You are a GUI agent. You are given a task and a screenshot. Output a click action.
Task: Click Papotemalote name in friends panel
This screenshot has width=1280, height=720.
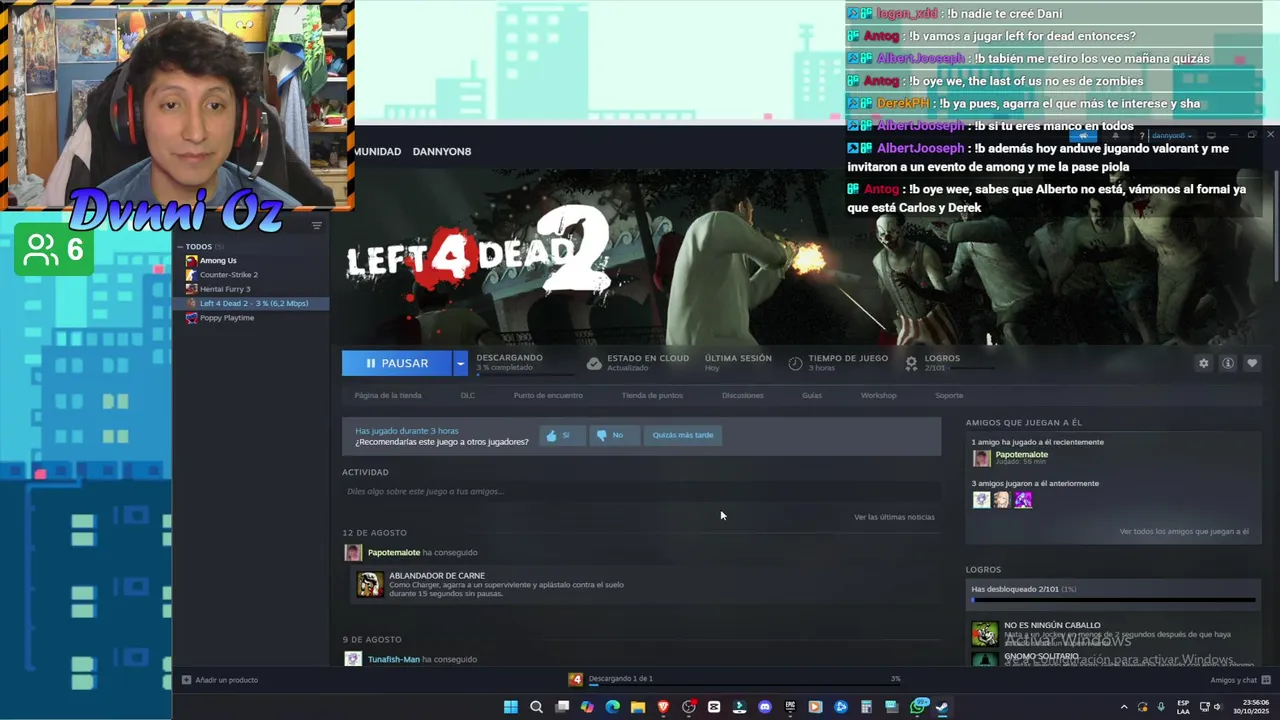(1022, 454)
